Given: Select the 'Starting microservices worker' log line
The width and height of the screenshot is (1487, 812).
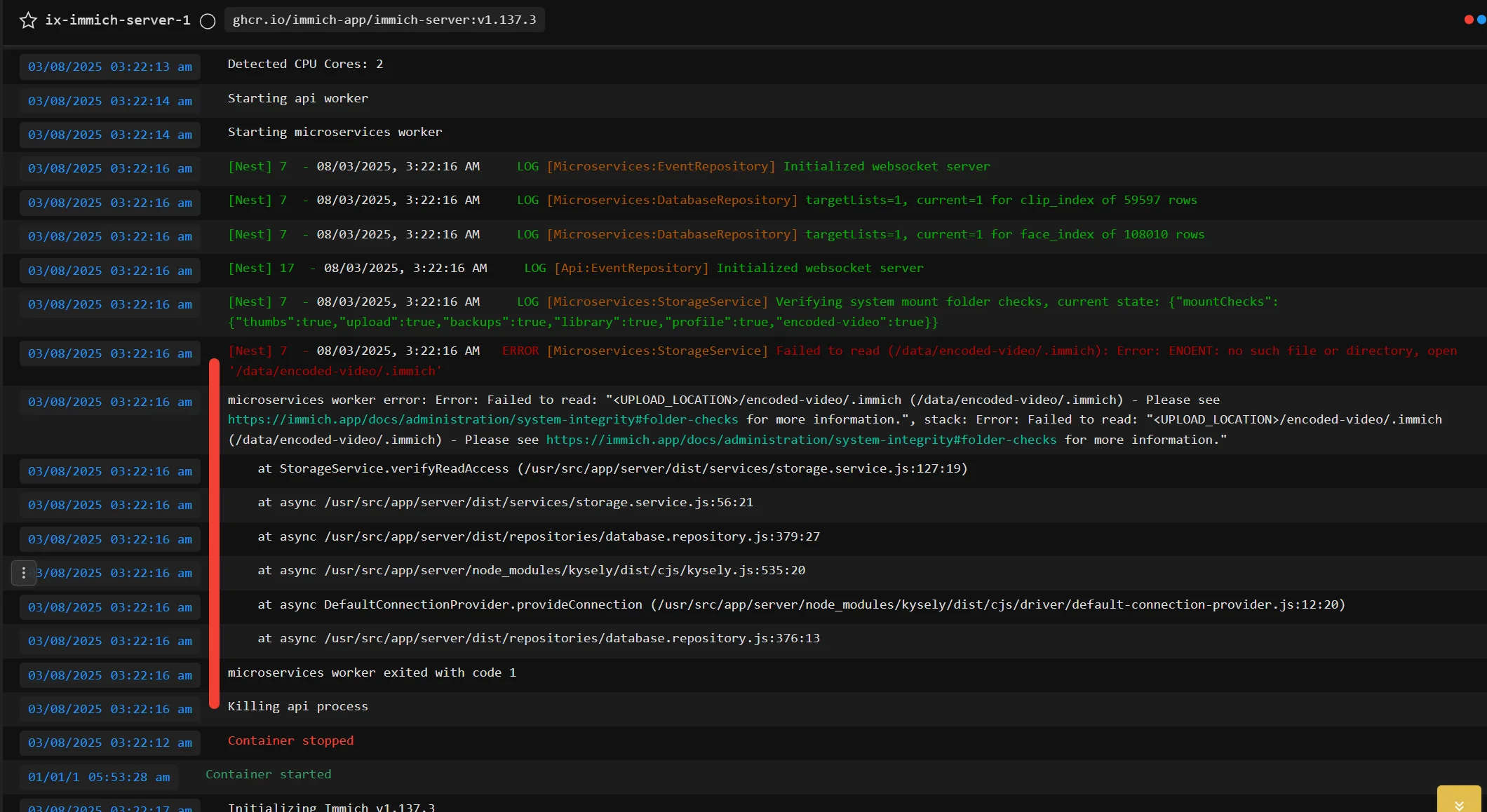Looking at the screenshot, I should coord(335,132).
